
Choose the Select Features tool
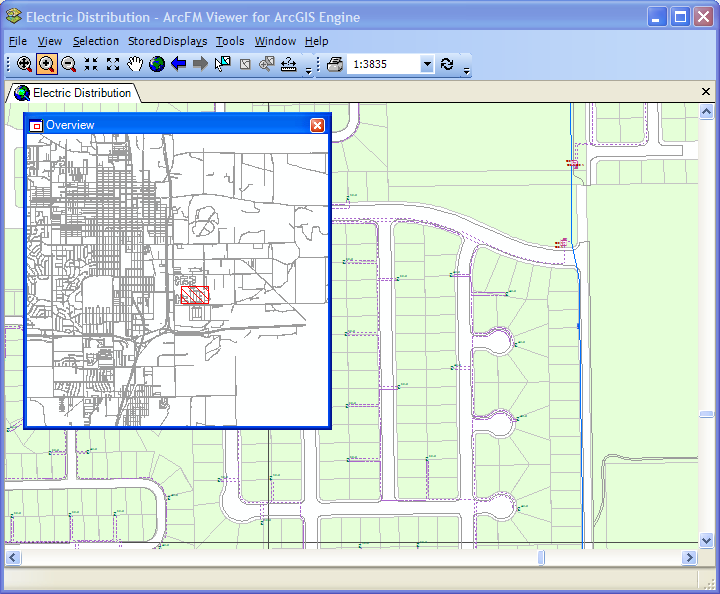click(223, 64)
